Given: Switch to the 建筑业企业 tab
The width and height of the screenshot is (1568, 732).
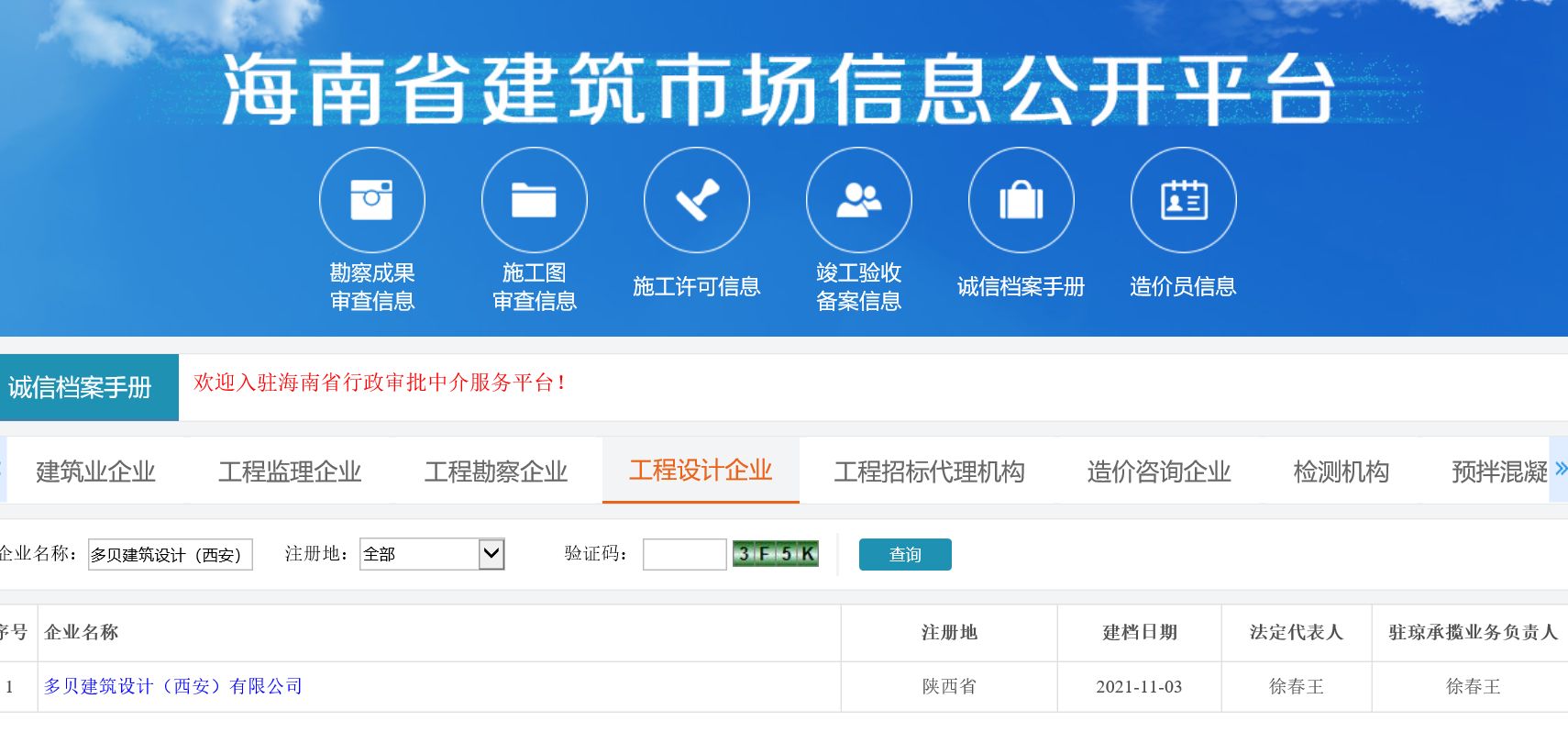Looking at the screenshot, I should click(95, 471).
